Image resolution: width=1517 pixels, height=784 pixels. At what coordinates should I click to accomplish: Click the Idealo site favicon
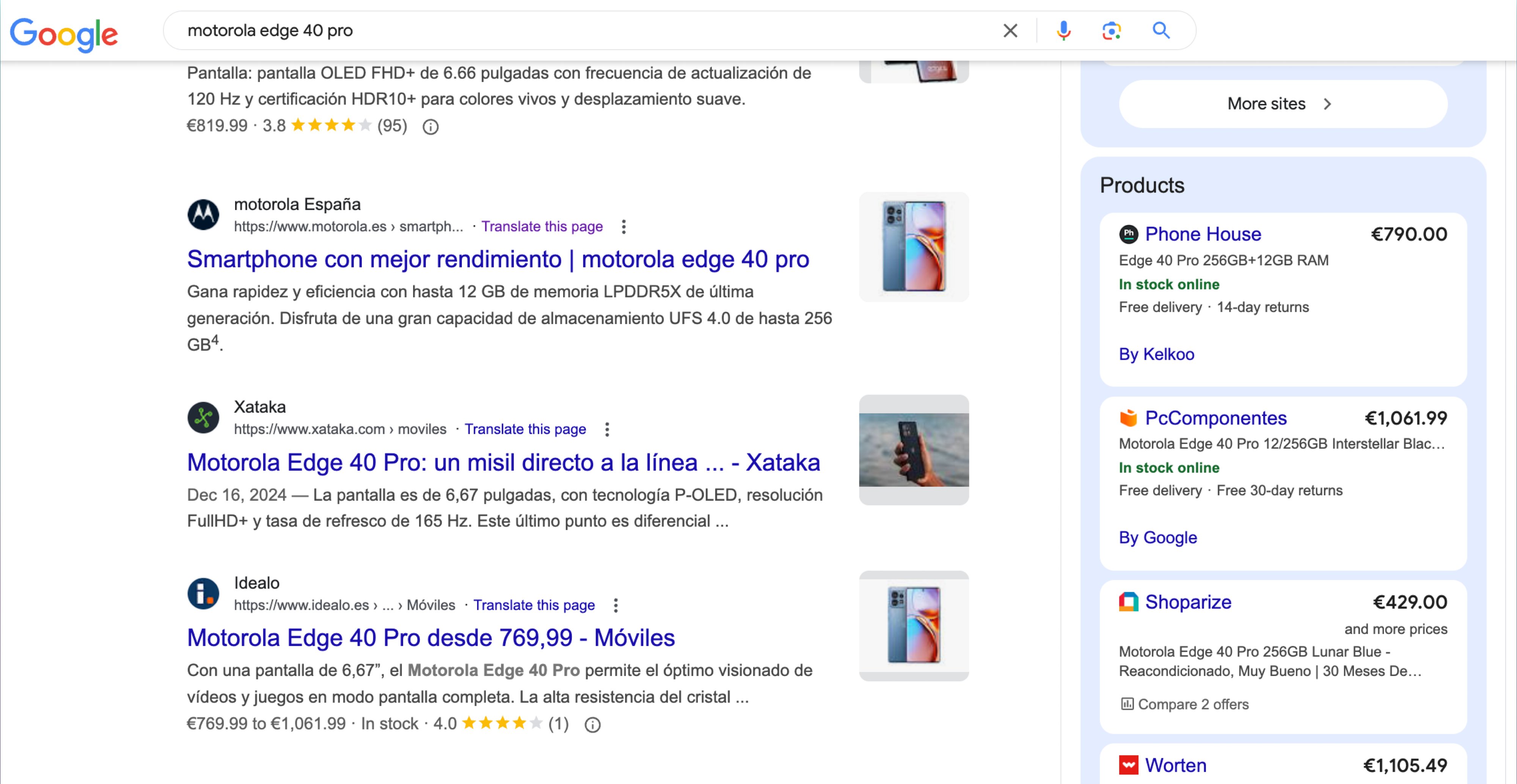203,593
